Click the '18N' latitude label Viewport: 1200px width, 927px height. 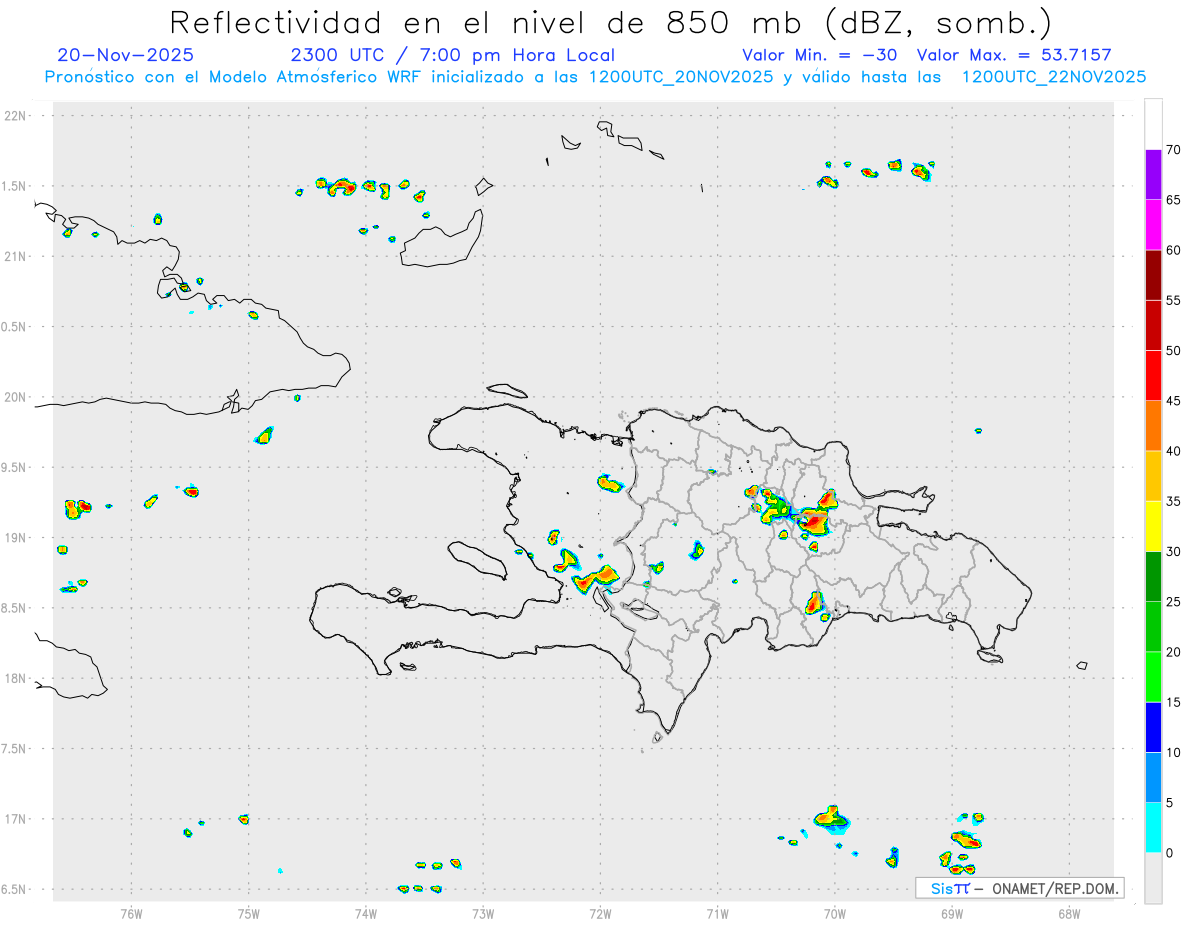pyautogui.click(x=17, y=679)
